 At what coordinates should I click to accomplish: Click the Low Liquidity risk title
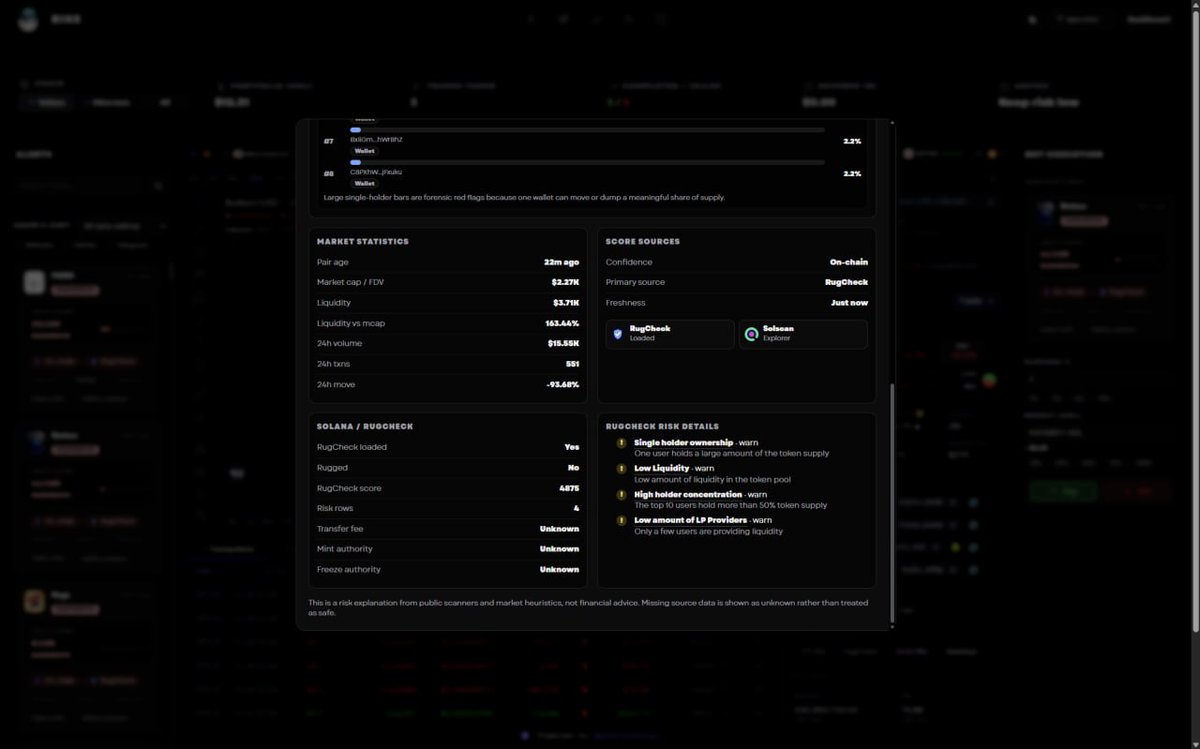pos(662,468)
